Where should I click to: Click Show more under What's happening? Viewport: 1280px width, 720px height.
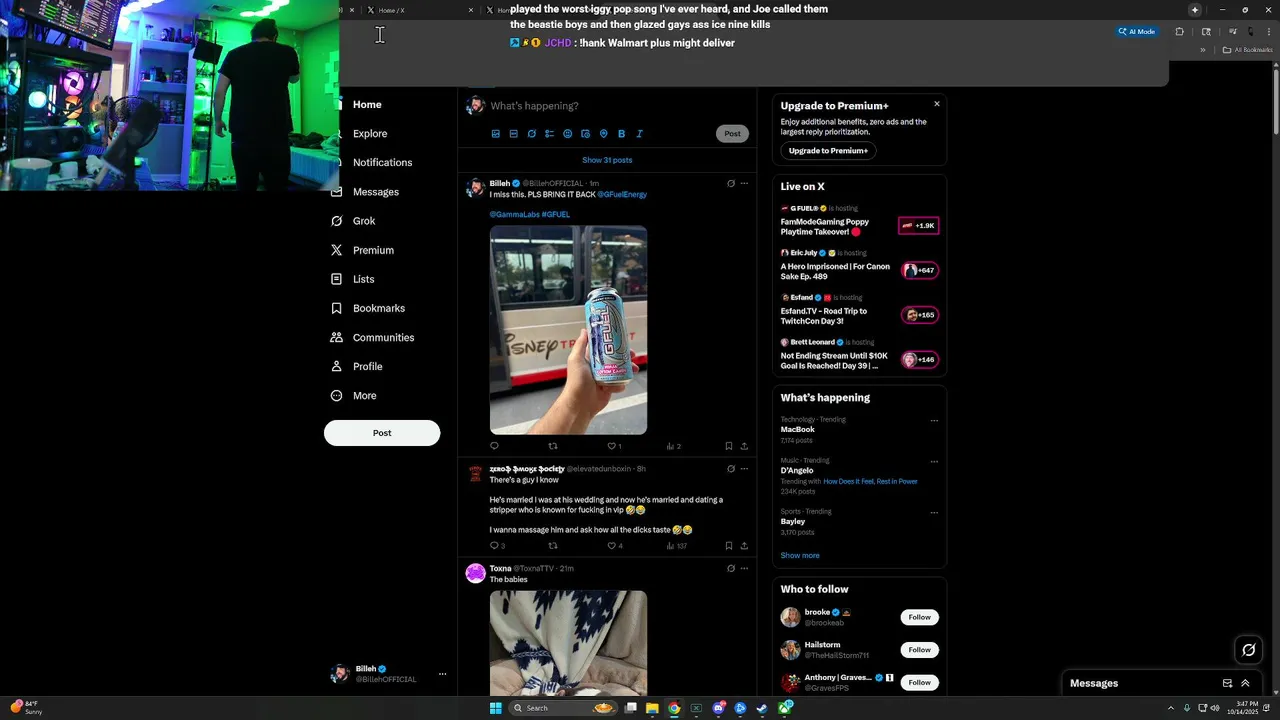(800, 556)
